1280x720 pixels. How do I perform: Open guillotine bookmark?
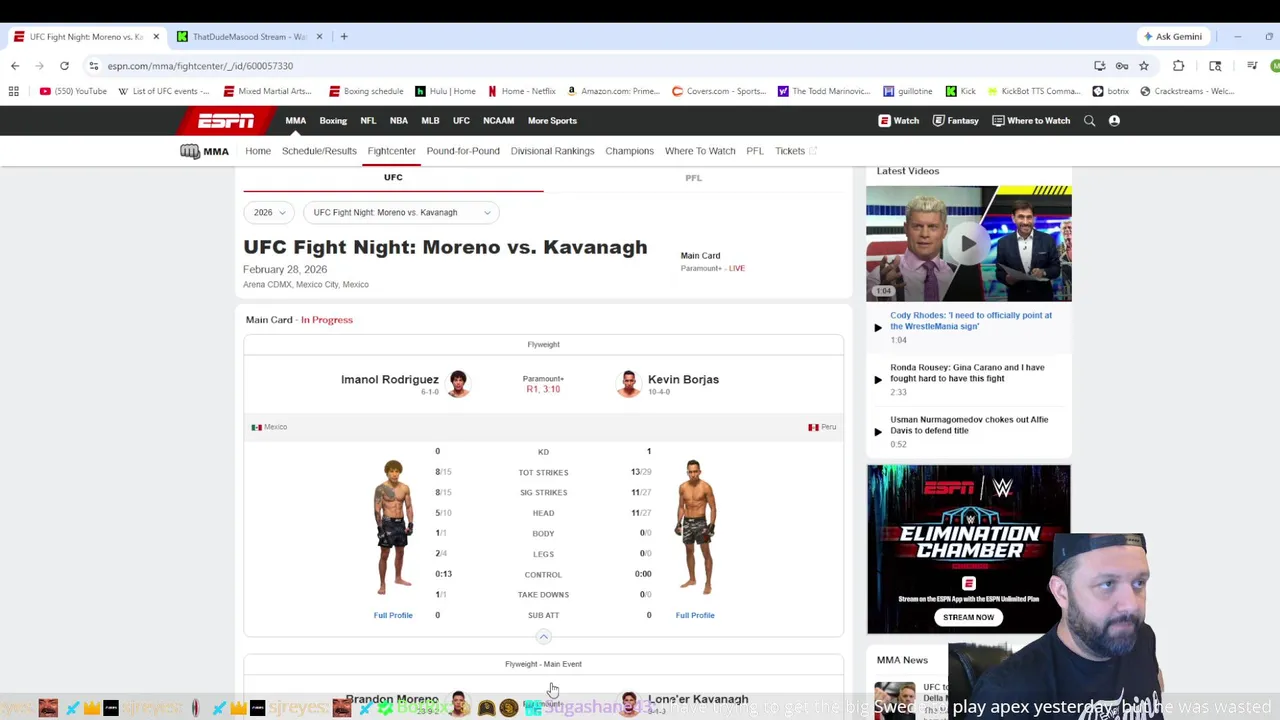908,91
